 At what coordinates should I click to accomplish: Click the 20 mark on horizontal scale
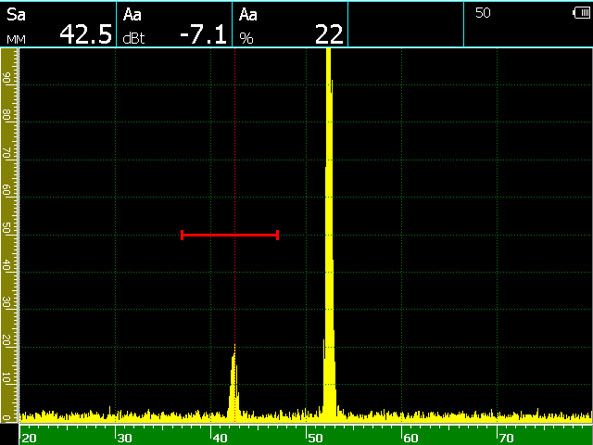pos(29,438)
